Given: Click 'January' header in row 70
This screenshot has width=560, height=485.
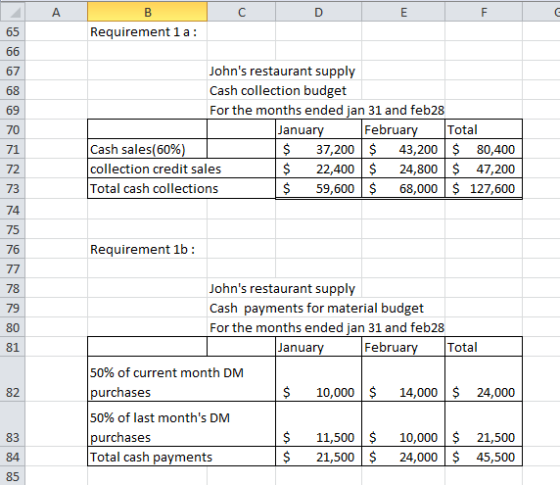Looking at the screenshot, I should click(319, 129).
